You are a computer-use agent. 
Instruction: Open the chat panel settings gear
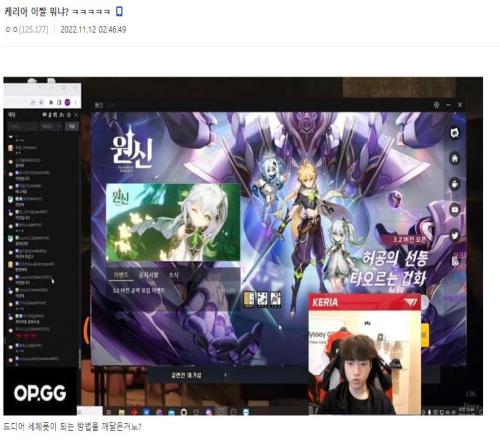[x=69, y=115]
